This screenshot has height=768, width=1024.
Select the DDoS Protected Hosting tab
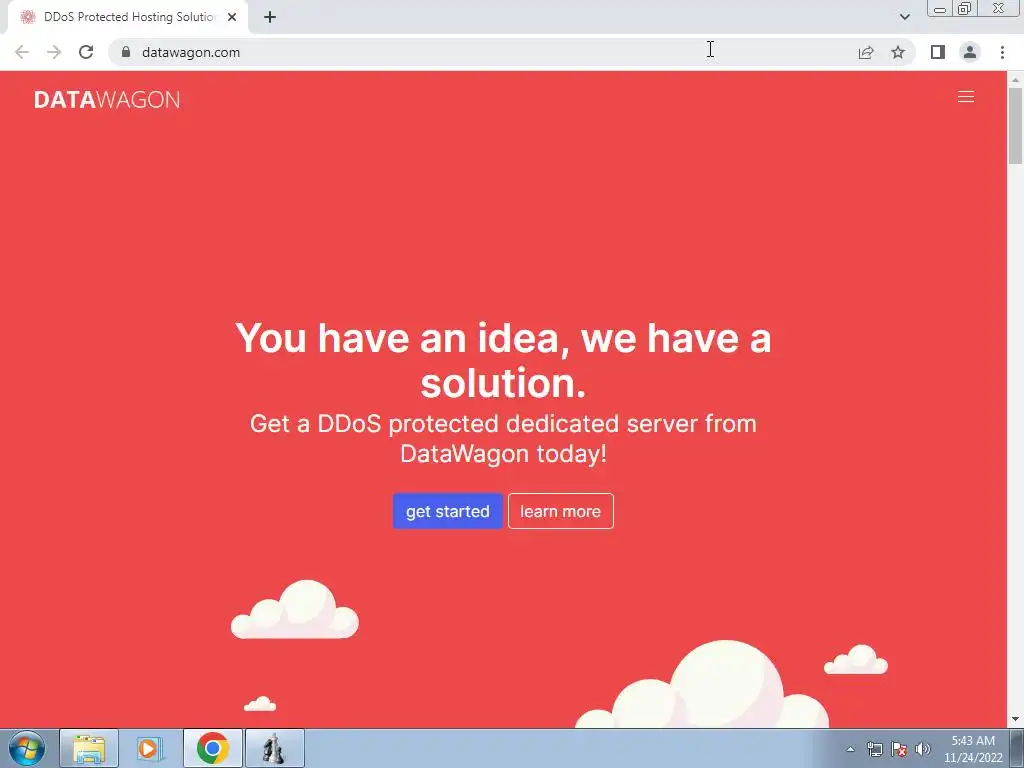pyautogui.click(x=129, y=17)
